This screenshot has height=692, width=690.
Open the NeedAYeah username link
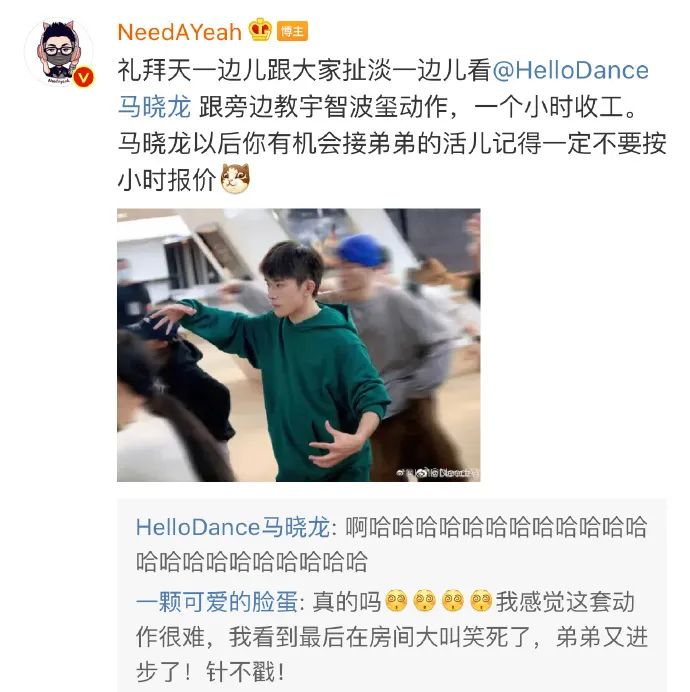180,32
